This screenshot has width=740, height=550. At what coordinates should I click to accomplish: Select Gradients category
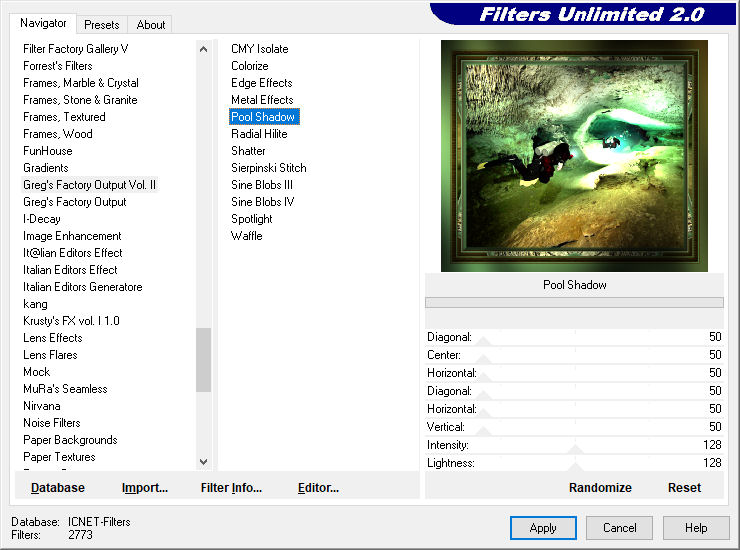(46, 168)
